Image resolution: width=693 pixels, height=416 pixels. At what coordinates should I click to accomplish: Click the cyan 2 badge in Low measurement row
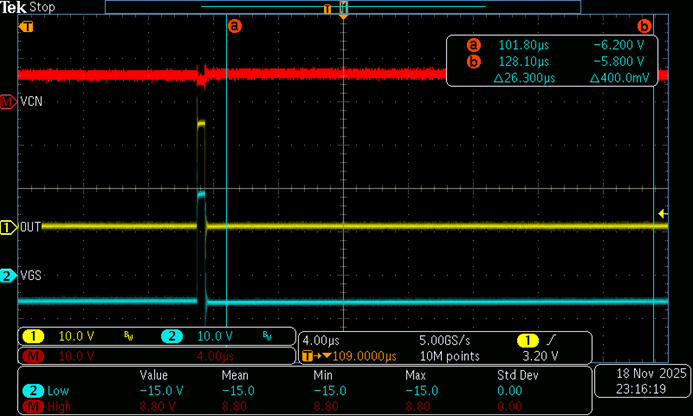tap(33, 391)
